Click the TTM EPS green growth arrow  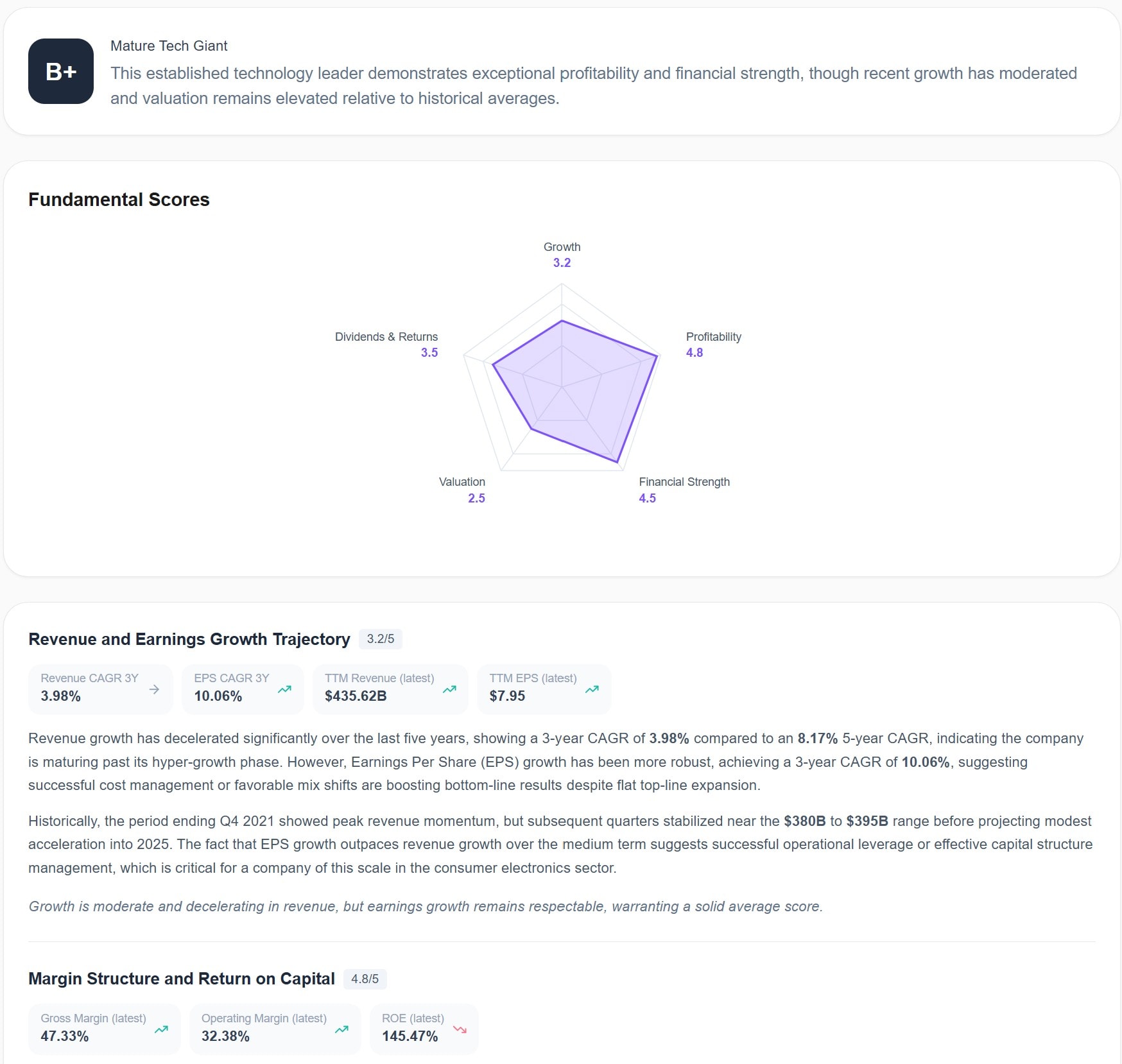tap(592, 689)
